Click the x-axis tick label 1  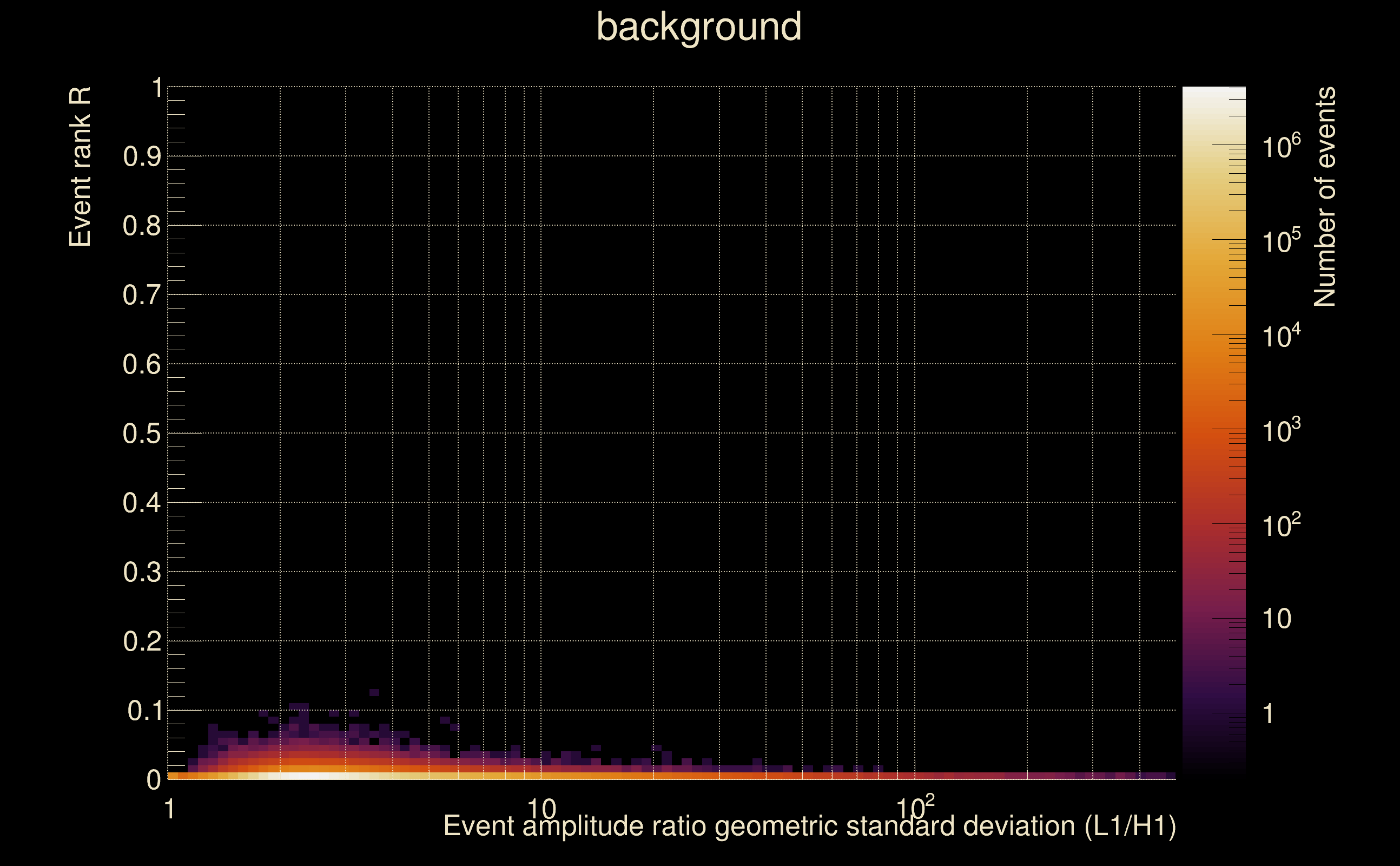click(x=169, y=810)
